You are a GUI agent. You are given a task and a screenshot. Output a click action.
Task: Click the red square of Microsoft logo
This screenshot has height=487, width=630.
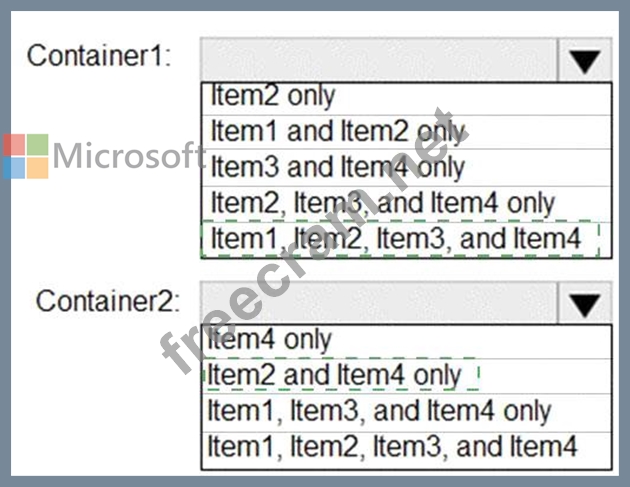[14, 145]
